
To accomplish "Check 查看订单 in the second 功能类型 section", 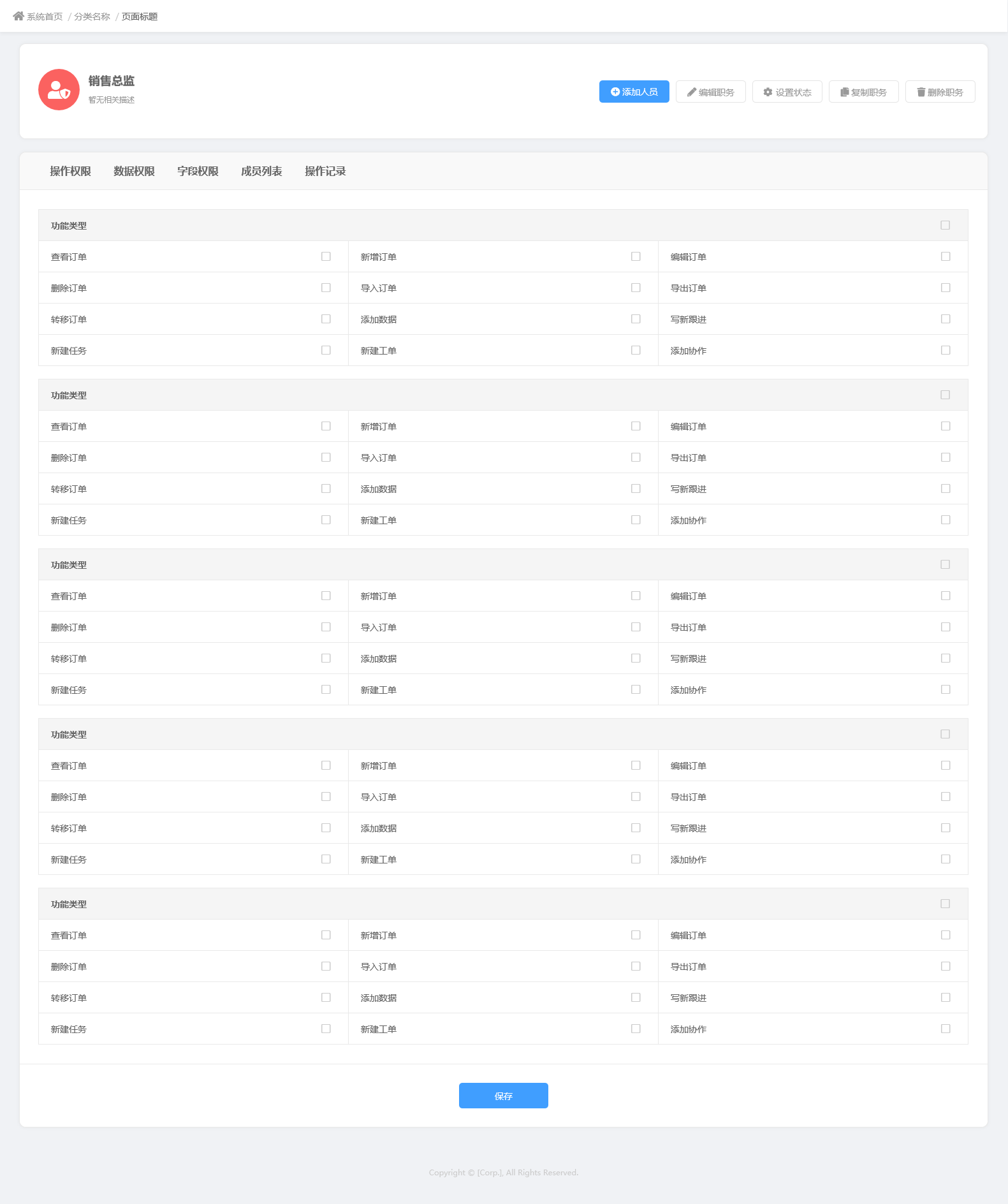I will [326, 426].
